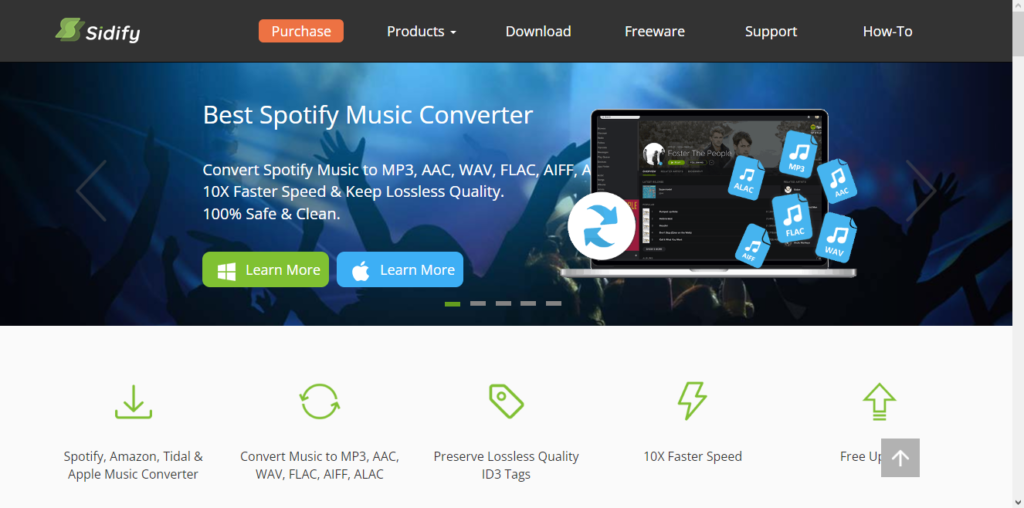Expand the Products dropdown menu
Viewport: 1024px width, 508px height.
[421, 31]
